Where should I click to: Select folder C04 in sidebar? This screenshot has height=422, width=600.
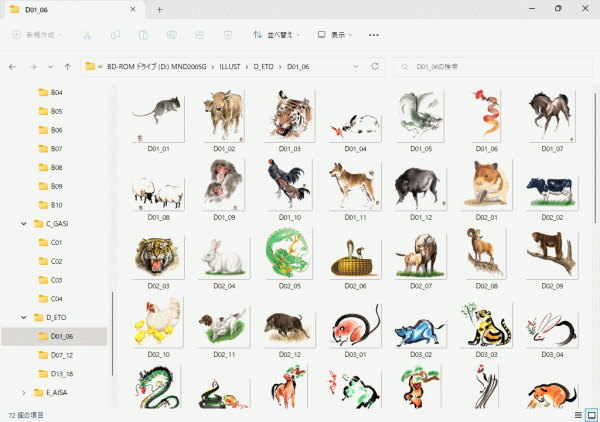click(54, 299)
